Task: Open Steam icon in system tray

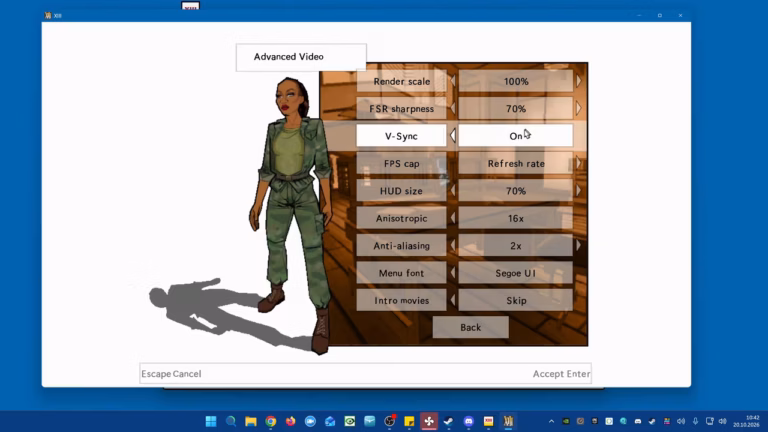Action: (652, 421)
